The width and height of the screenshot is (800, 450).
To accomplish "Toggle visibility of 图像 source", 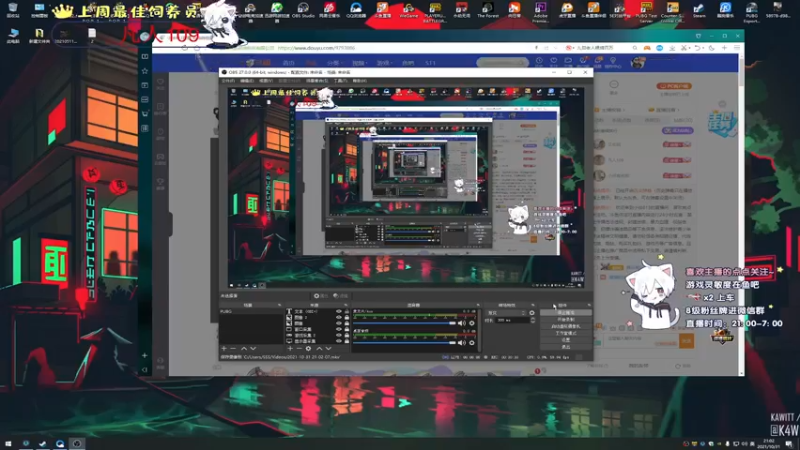I will (x=339, y=323).
